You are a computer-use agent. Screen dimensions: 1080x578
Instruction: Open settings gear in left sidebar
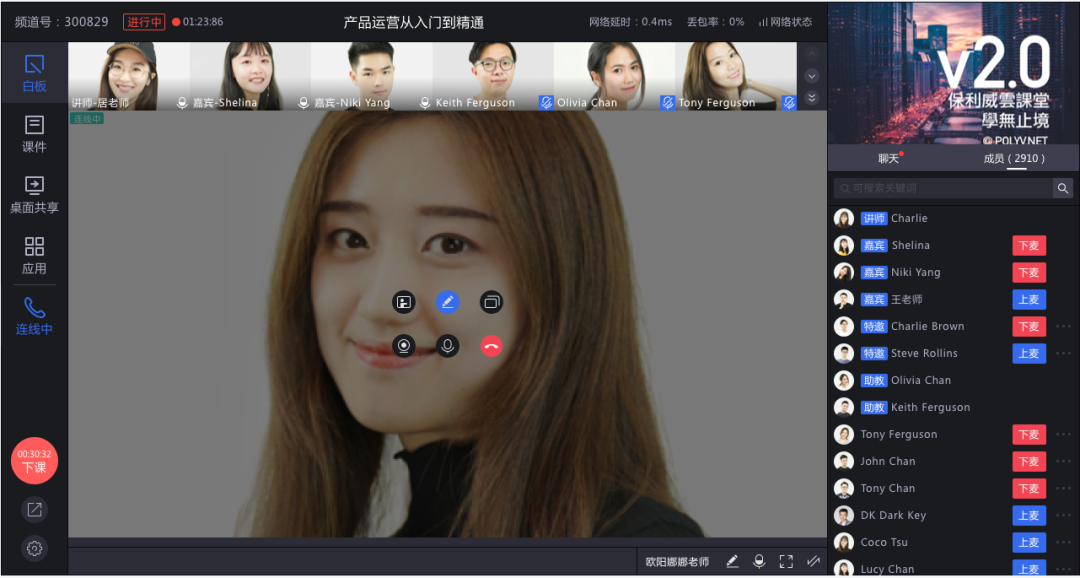click(34, 548)
